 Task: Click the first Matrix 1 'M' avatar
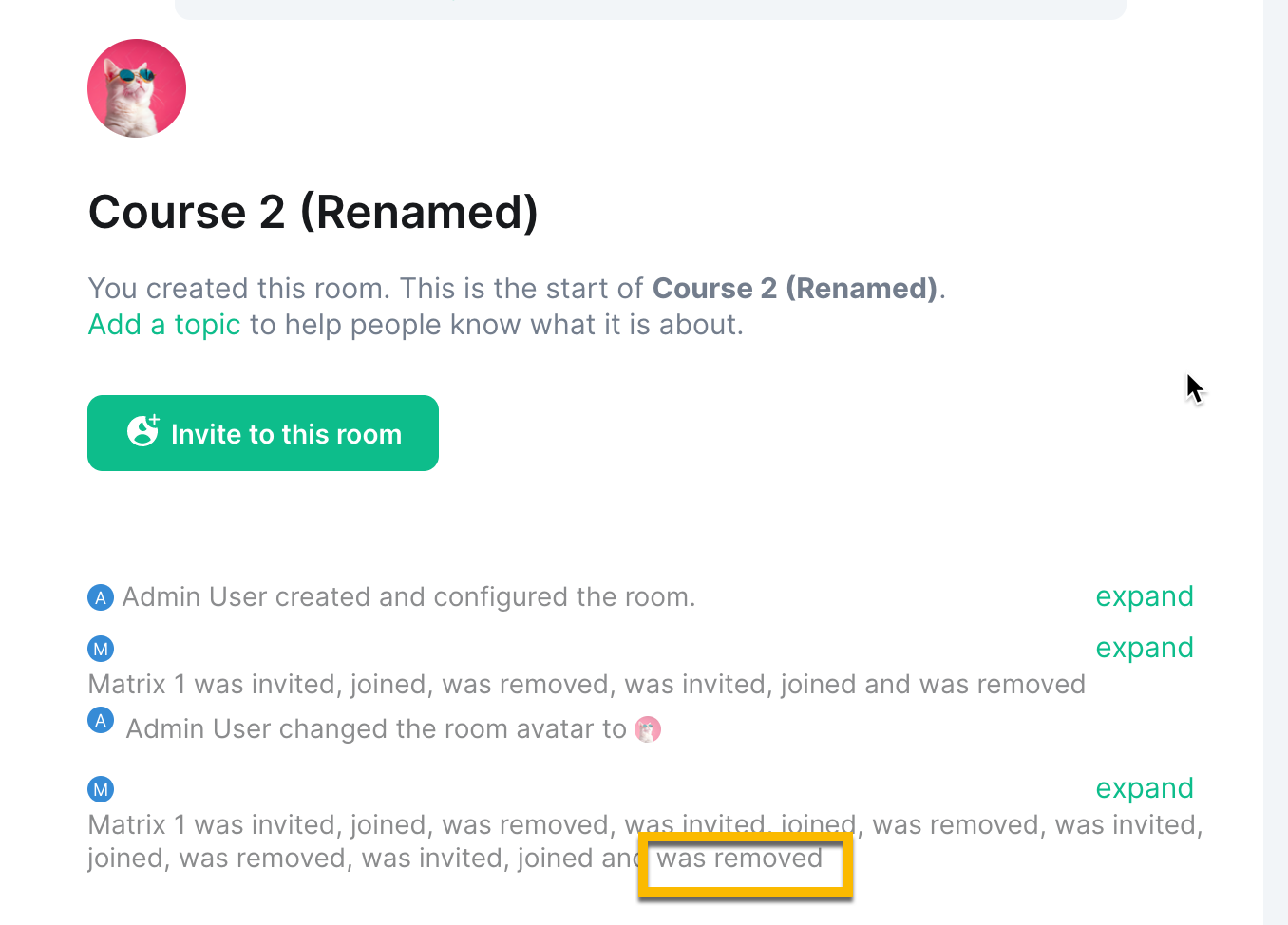(x=101, y=649)
